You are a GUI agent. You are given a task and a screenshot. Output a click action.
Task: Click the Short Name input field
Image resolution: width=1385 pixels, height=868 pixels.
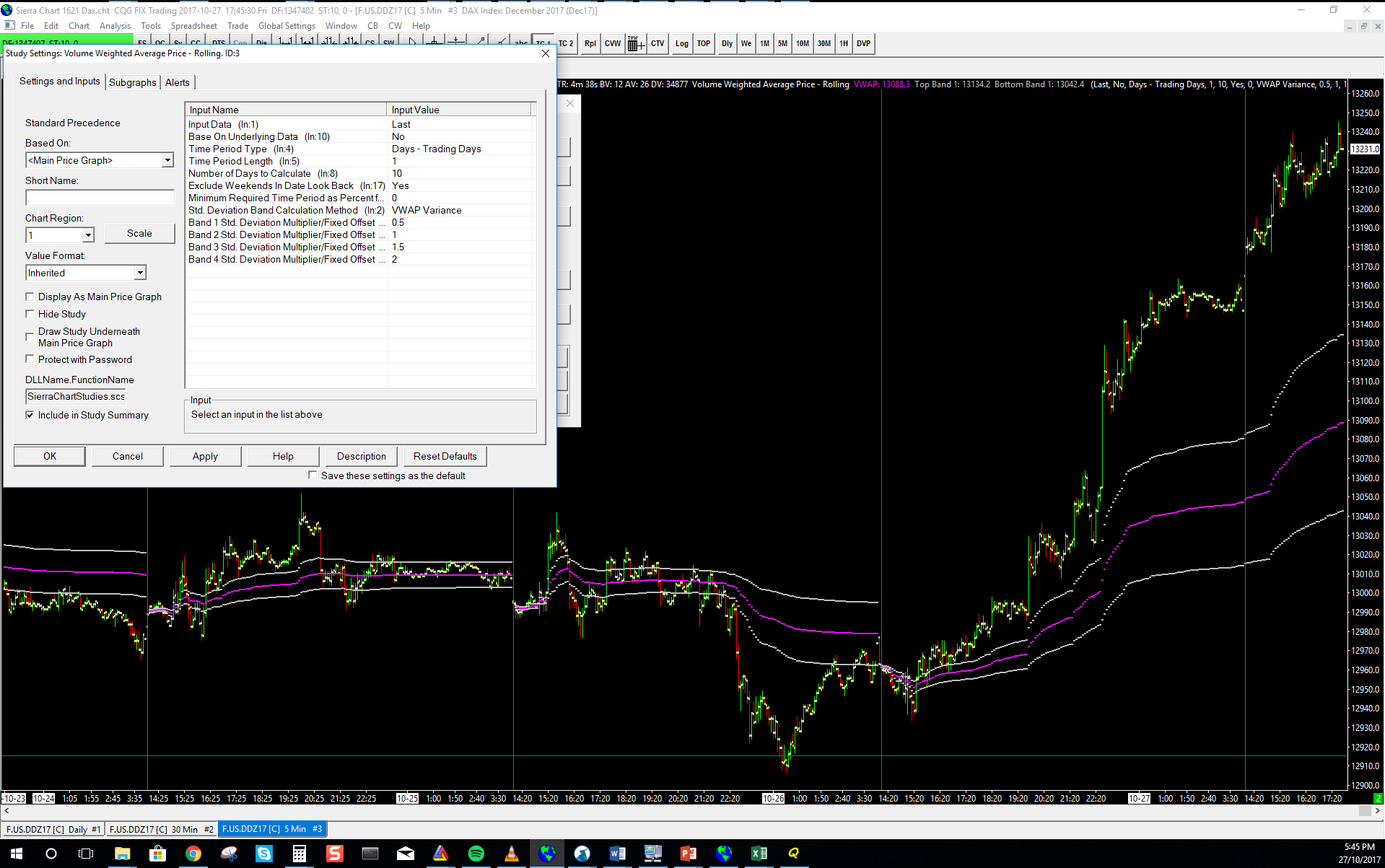[100, 198]
